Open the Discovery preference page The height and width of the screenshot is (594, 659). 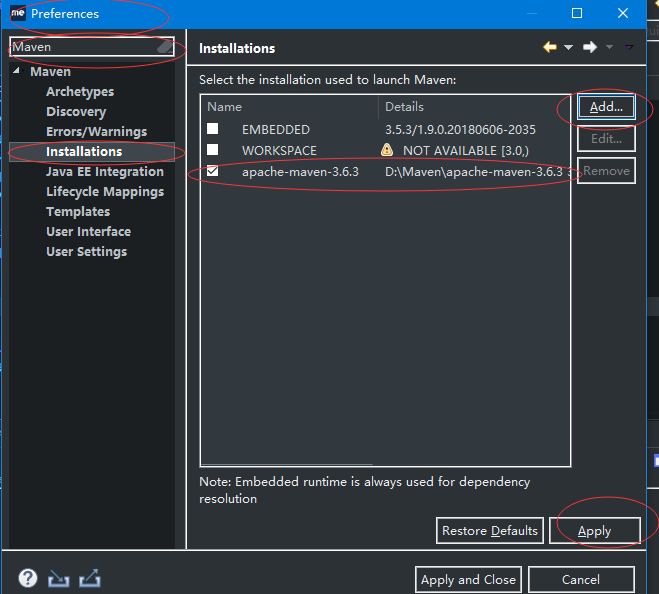76,112
